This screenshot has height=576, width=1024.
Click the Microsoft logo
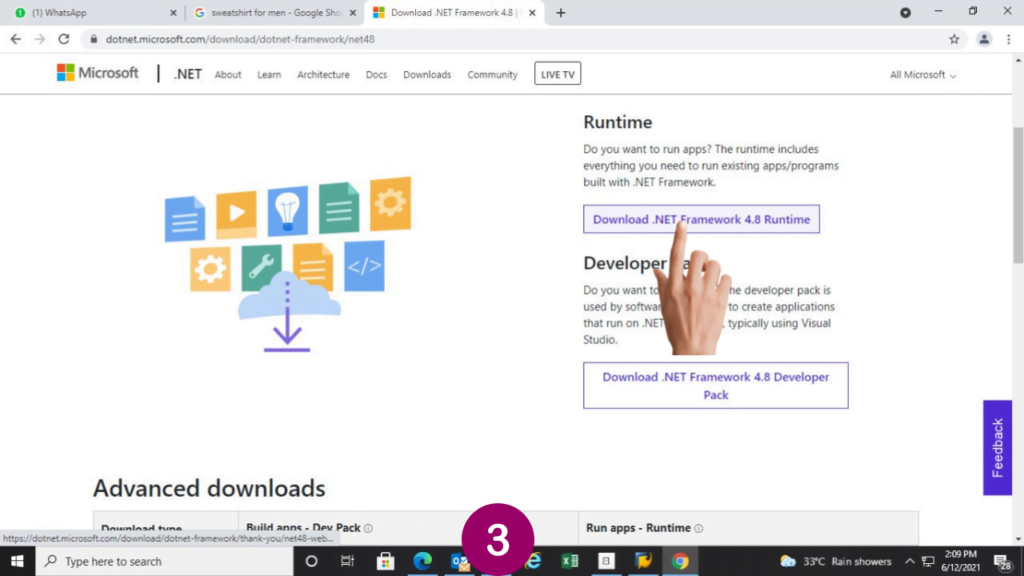point(97,73)
